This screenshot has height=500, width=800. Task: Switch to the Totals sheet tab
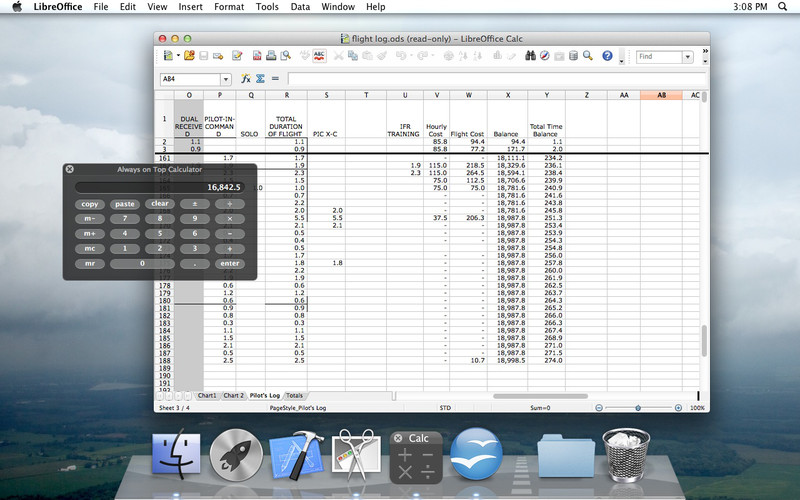(294, 395)
